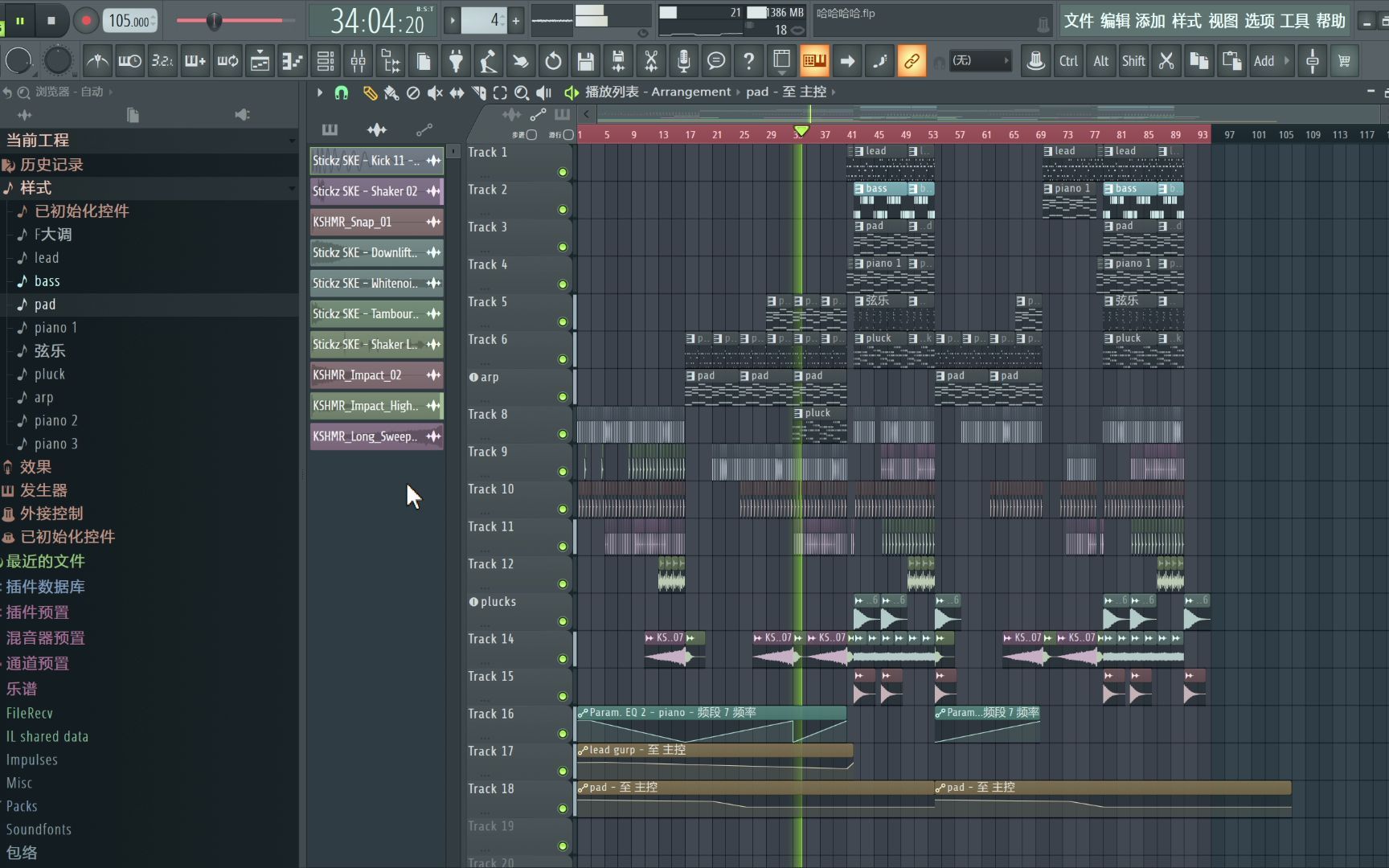Image resolution: width=1389 pixels, height=868 pixels.
Task: Click the cut scissors shortcut icon
Action: pyautogui.click(x=1166, y=61)
